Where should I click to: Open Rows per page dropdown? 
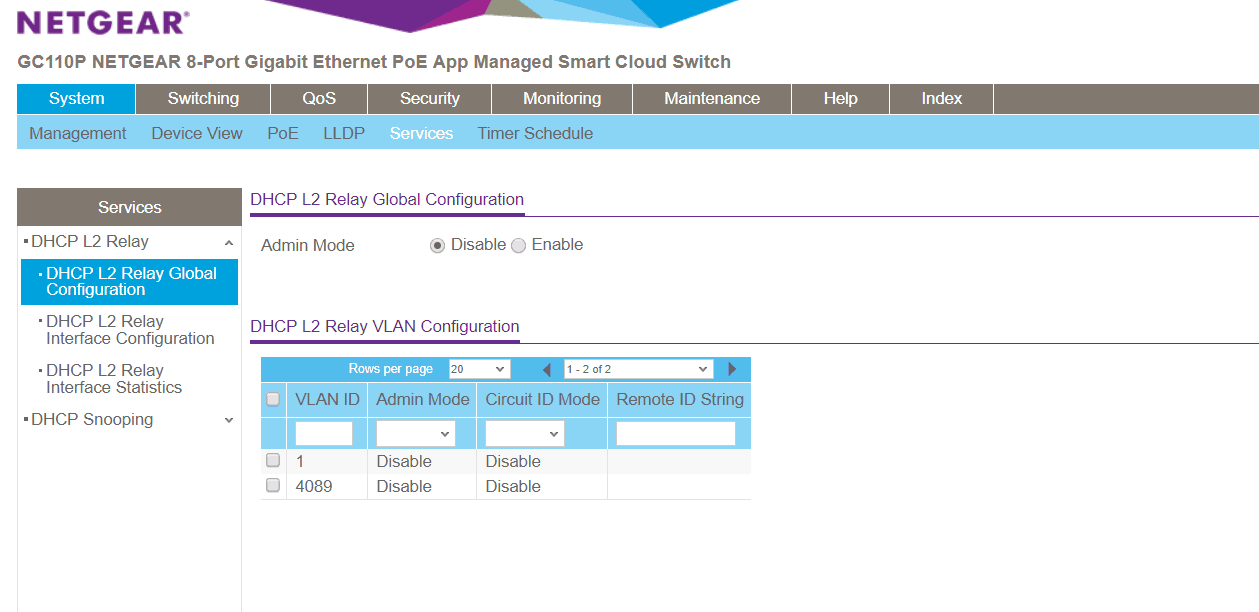pos(479,370)
